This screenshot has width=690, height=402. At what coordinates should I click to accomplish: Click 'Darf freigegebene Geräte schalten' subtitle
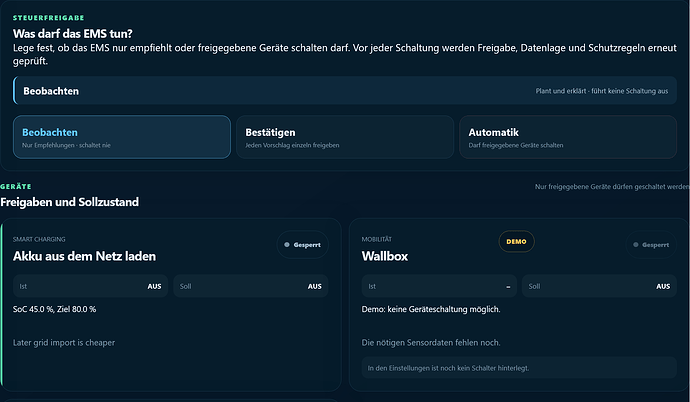point(516,145)
